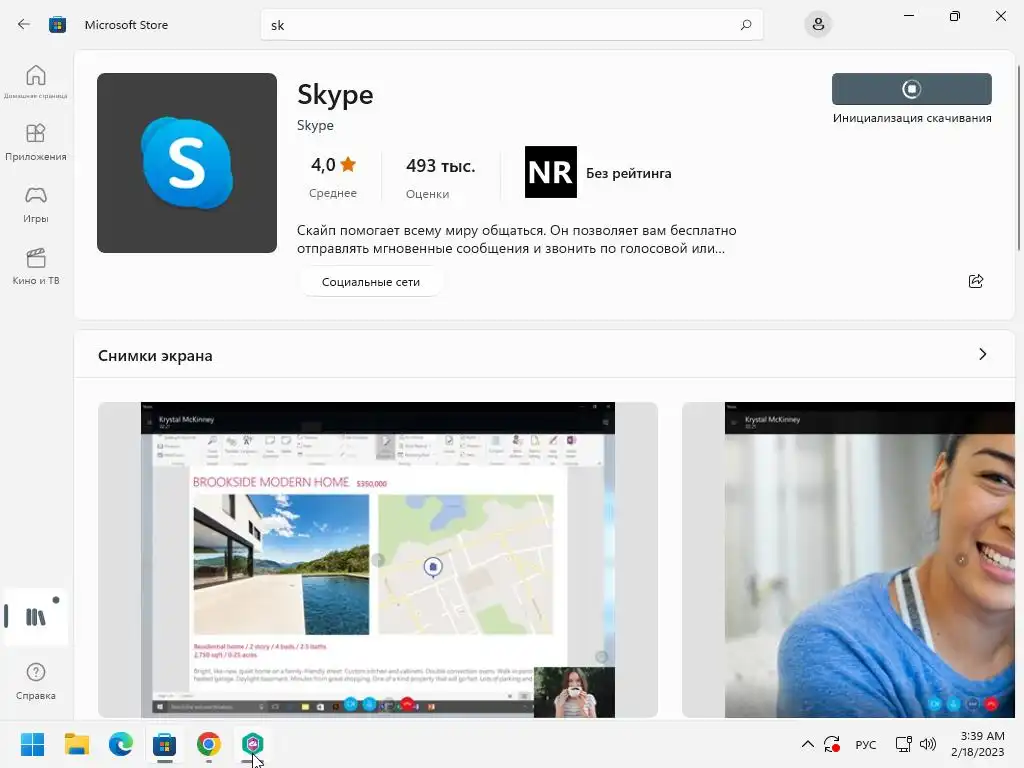Open the Home page in the sidebar
1024x768 pixels.
(x=35, y=82)
